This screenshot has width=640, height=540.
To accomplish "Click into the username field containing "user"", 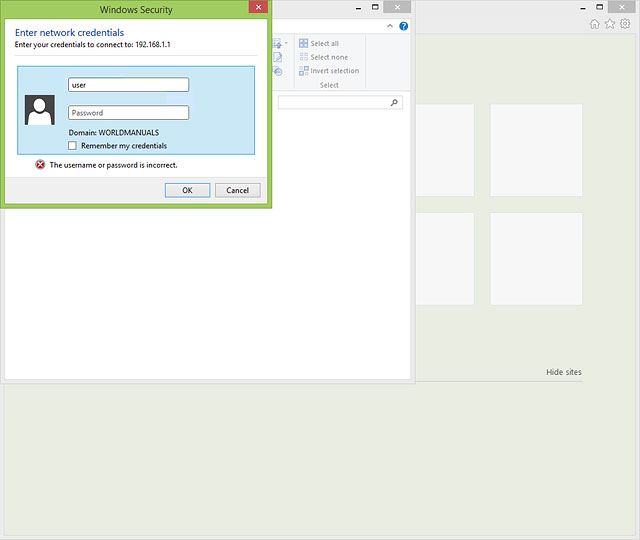I will coord(129,85).
